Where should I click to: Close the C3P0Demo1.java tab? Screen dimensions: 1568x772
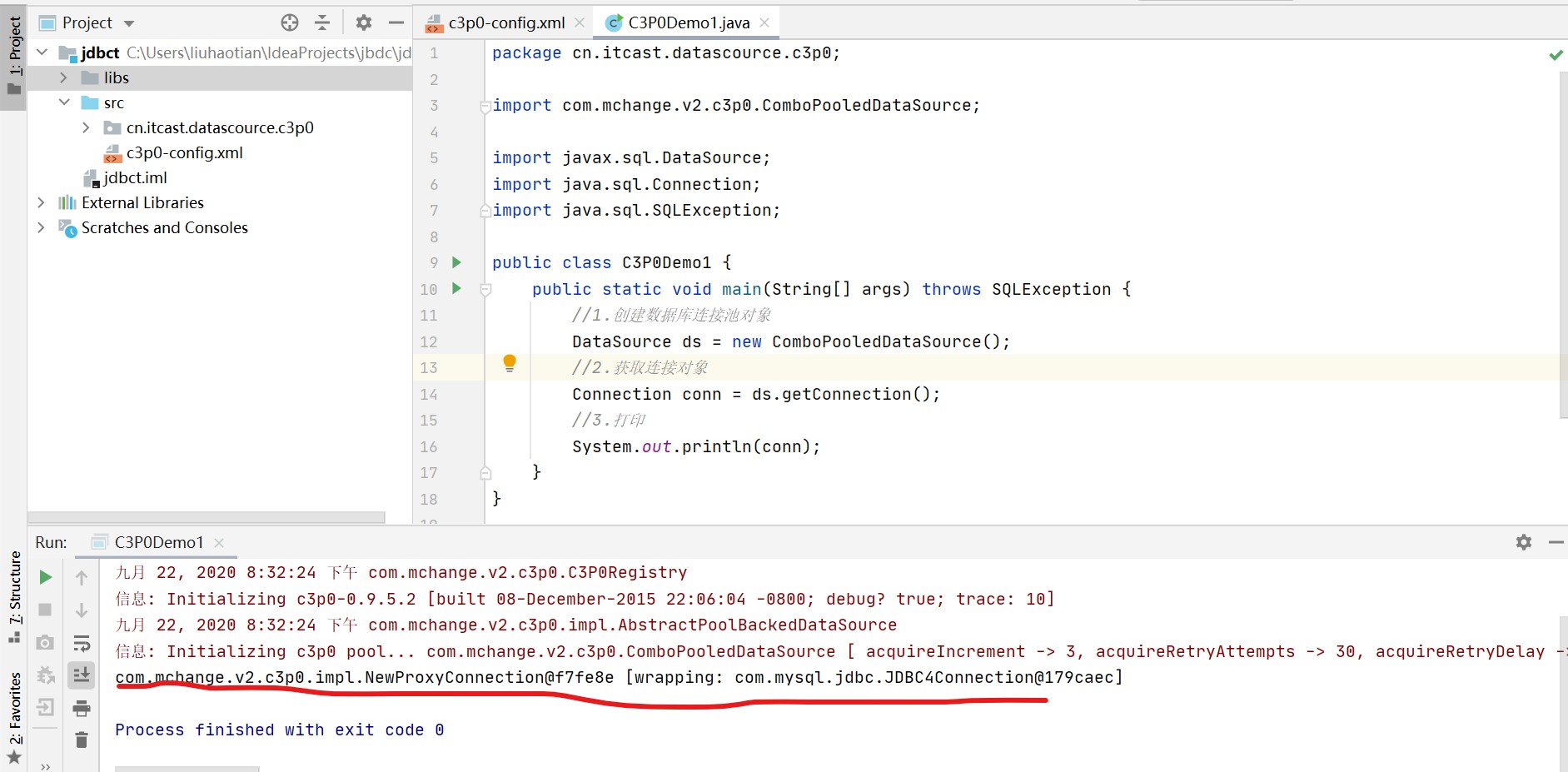[x=764, y=23]
